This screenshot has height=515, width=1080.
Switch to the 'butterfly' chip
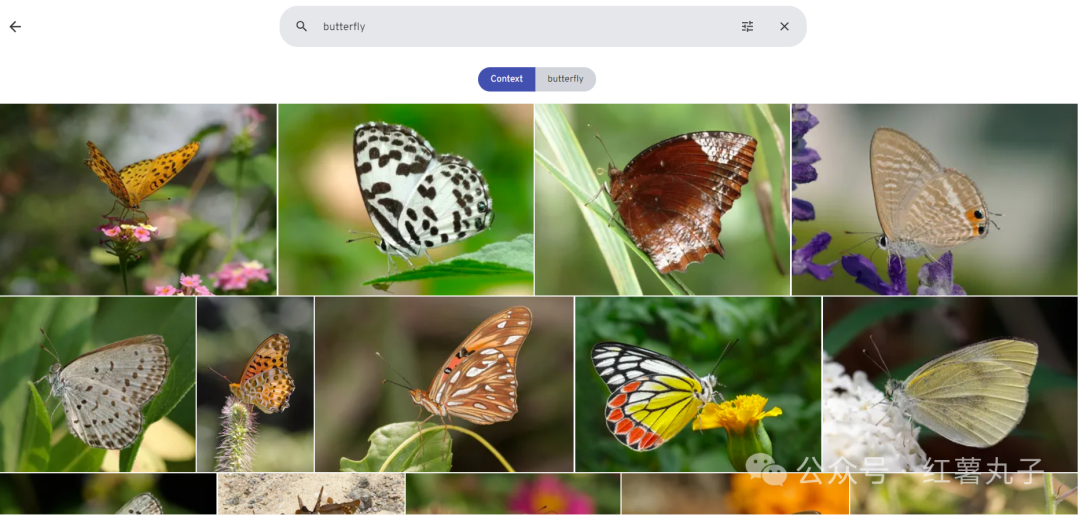[565, 79]
